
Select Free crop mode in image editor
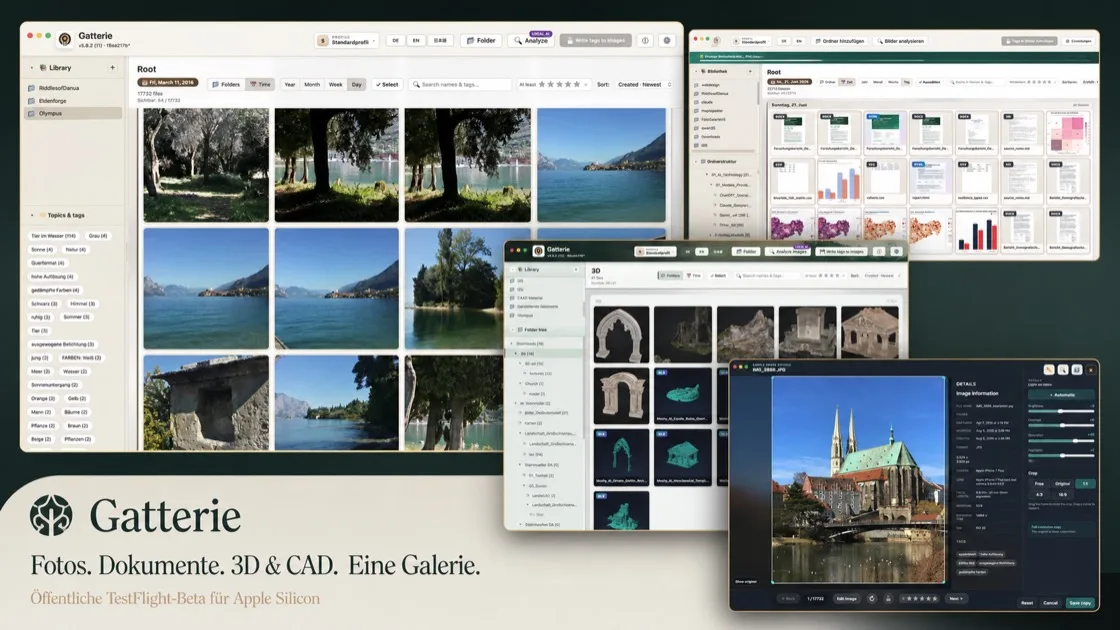pos(1039,484)
